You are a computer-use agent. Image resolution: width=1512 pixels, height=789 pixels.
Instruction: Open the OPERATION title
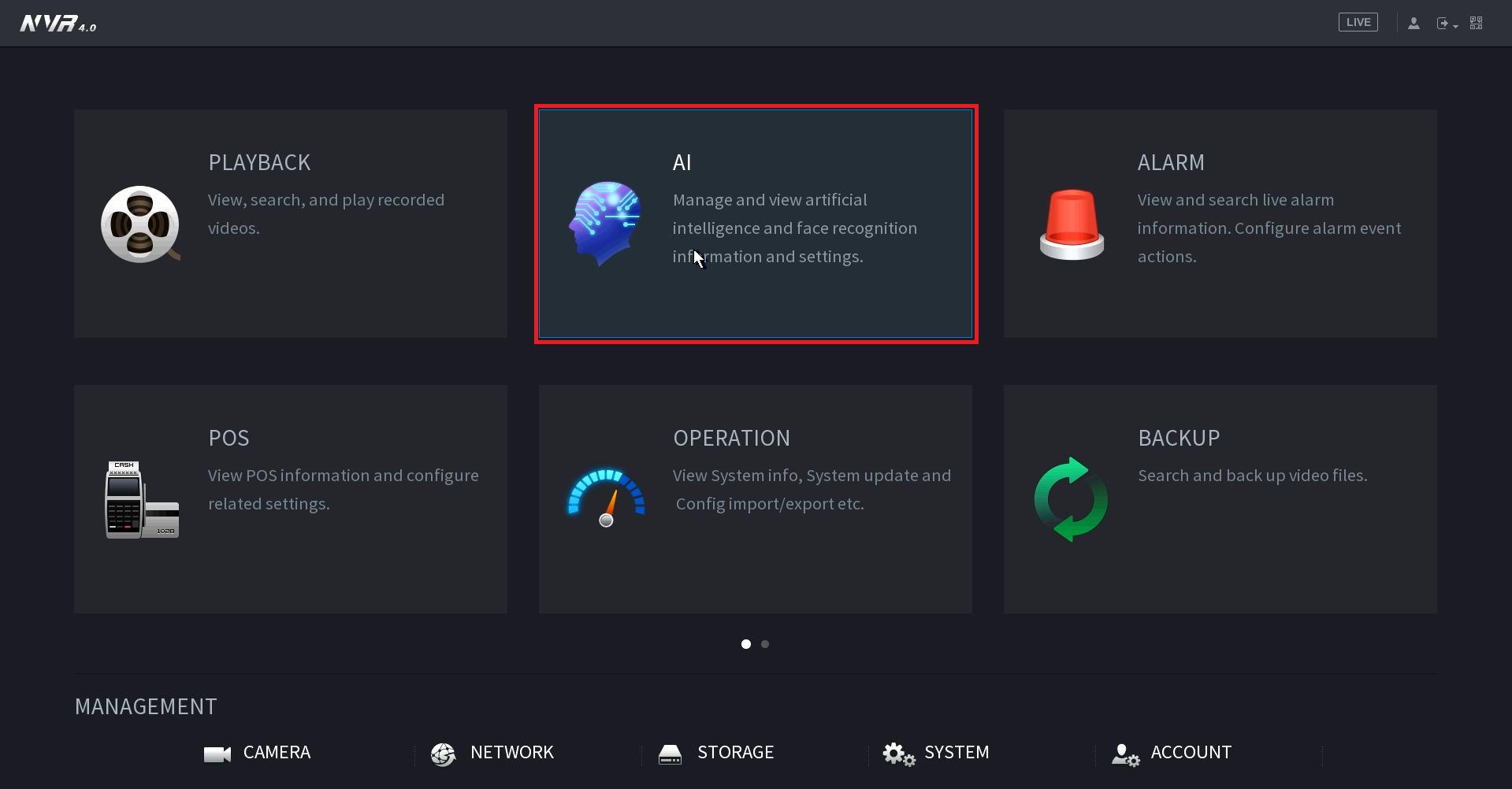pos(731,438)
